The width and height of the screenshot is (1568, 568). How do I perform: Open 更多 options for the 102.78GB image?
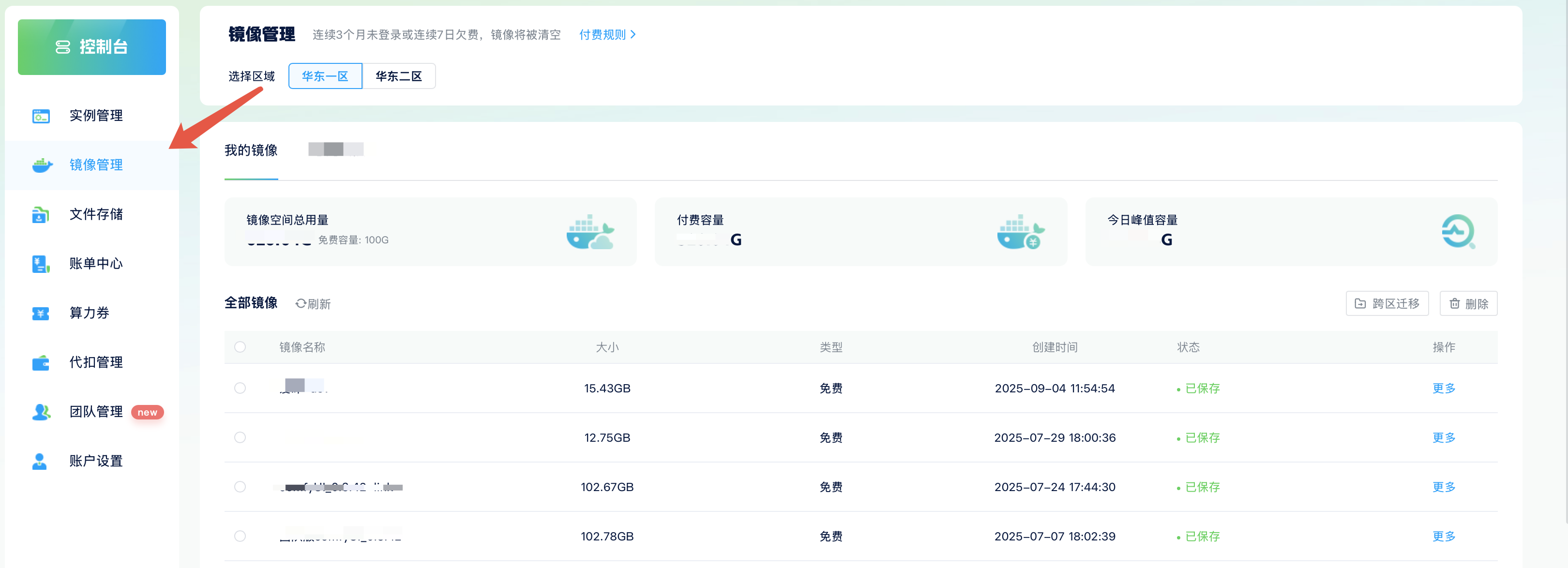1444,537
